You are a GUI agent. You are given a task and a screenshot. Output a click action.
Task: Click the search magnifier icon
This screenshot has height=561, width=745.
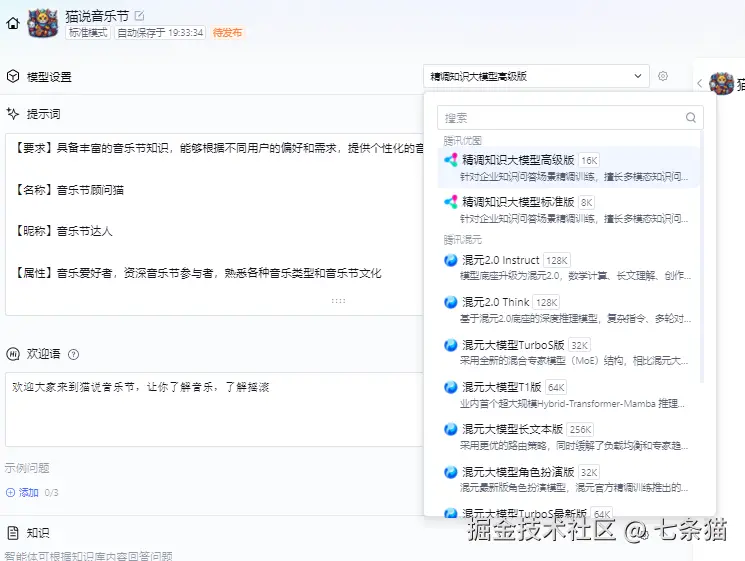691,117
